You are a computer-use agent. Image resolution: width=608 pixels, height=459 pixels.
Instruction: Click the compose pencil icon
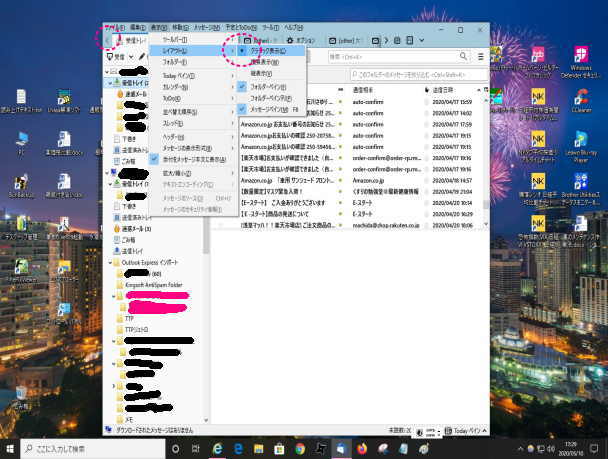point(142,57)
